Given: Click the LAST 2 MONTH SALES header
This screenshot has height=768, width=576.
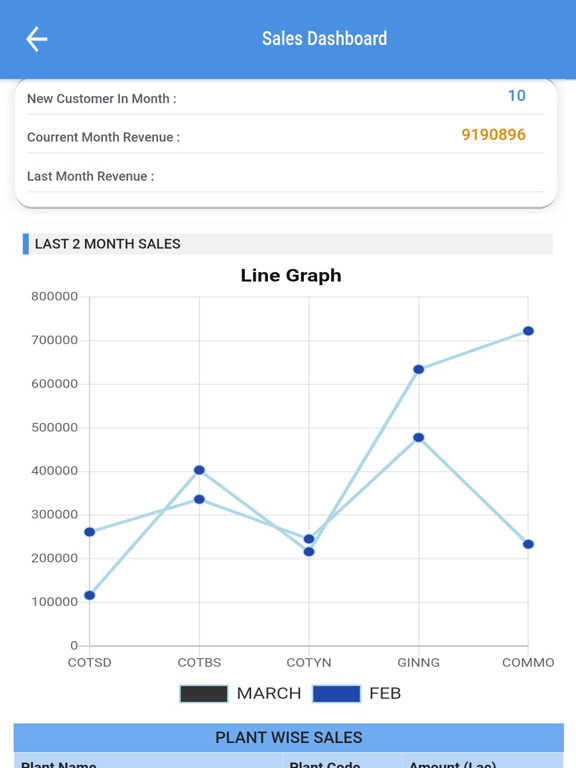Looking at the screenshot, I should [288, 244].
